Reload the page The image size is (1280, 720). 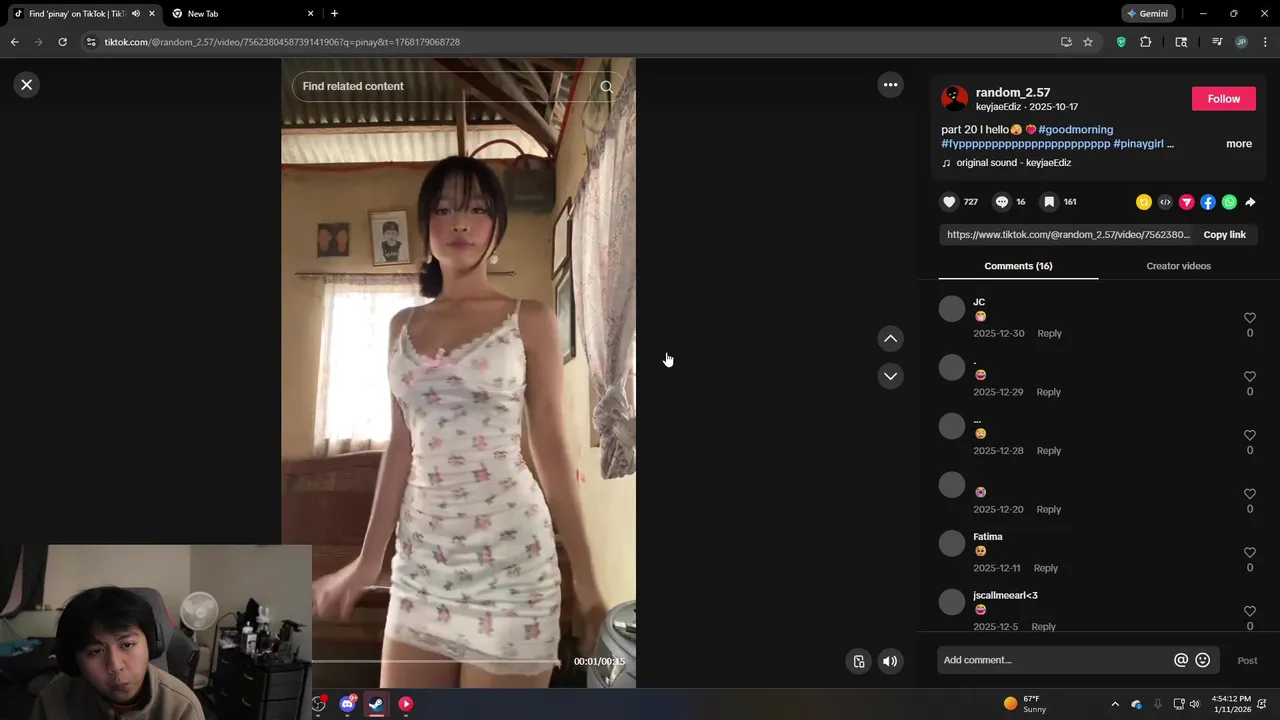62,42
